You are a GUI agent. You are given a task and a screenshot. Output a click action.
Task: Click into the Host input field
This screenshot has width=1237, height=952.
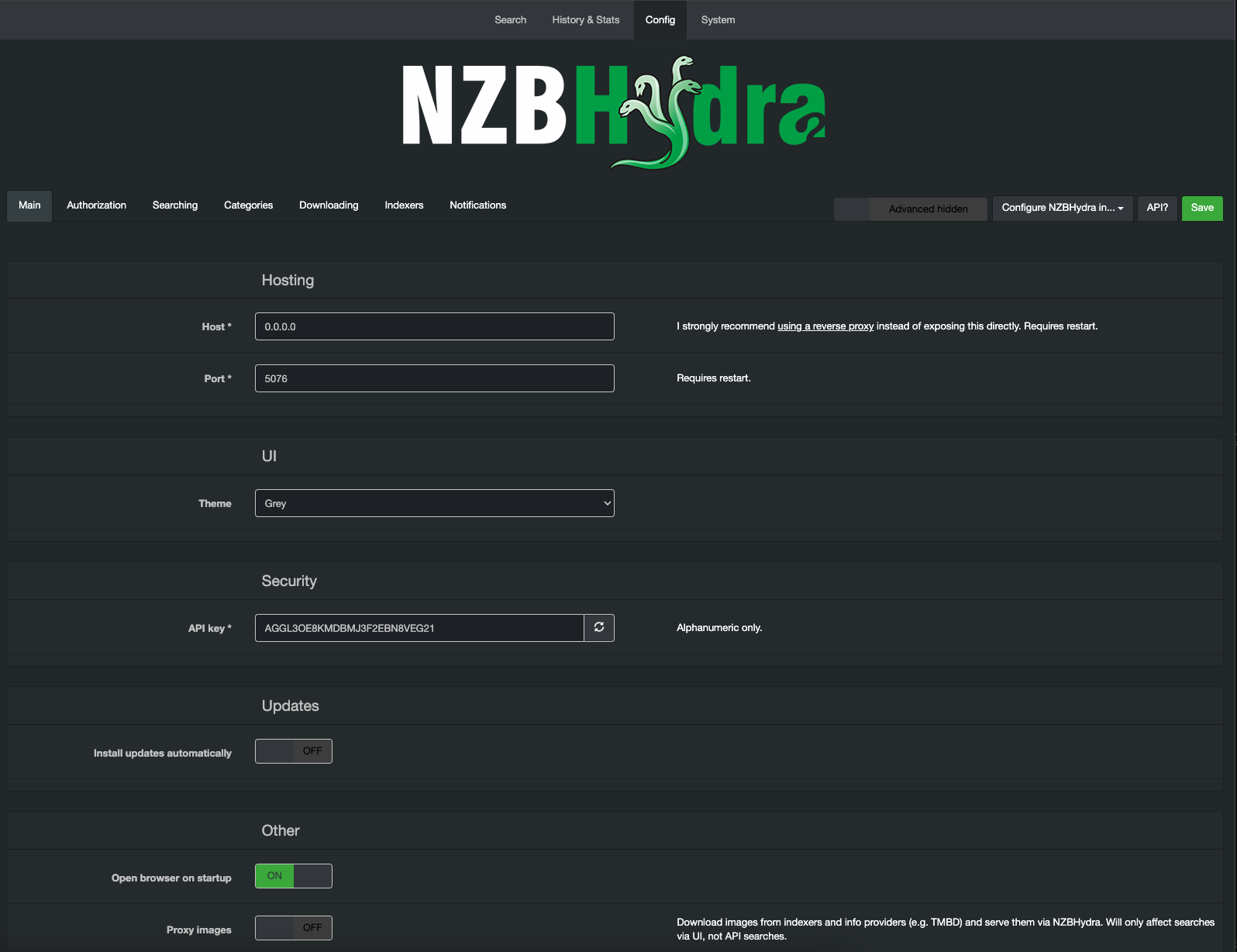coord(434,326)
